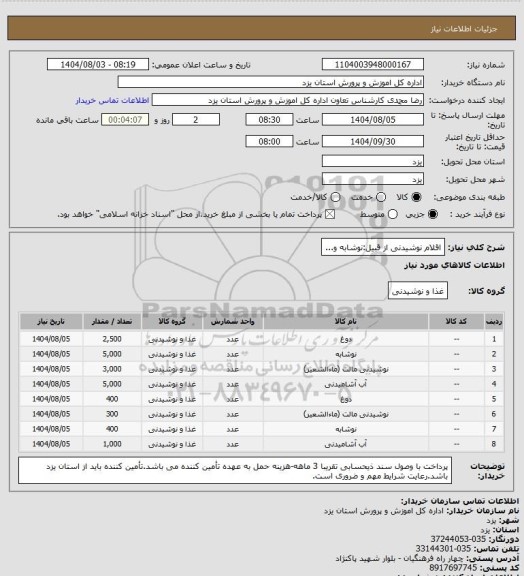This screenshot has height=576, width=524.
Task: Click the fax number 37244053-035
Action: point(458,539)
